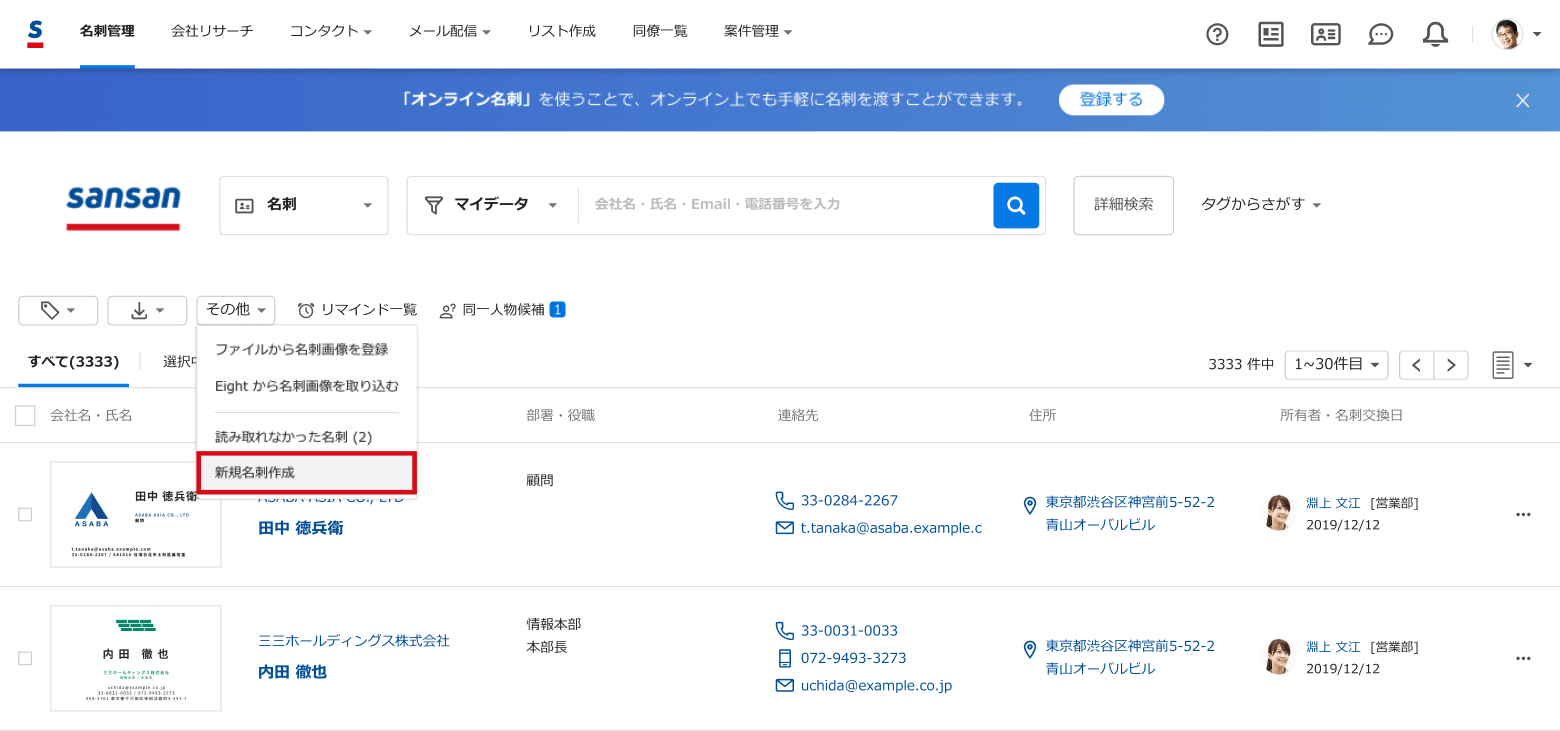Open 田中 徳兵衛 name link
The image size is (1560, 731).
301,528
